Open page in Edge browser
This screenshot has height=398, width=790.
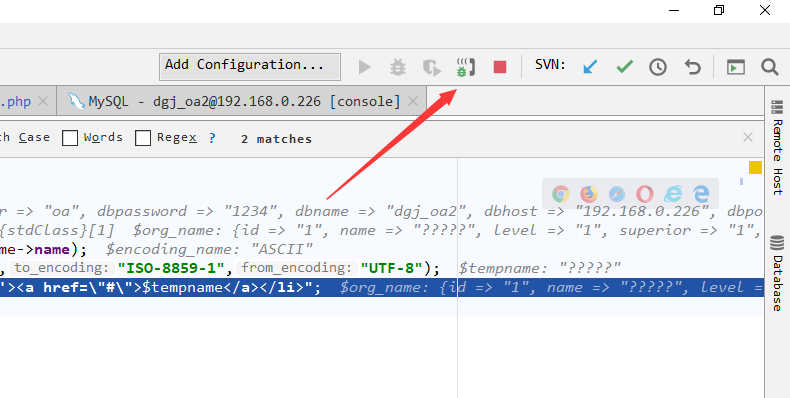pyautogui.click(x=701, y=193)
